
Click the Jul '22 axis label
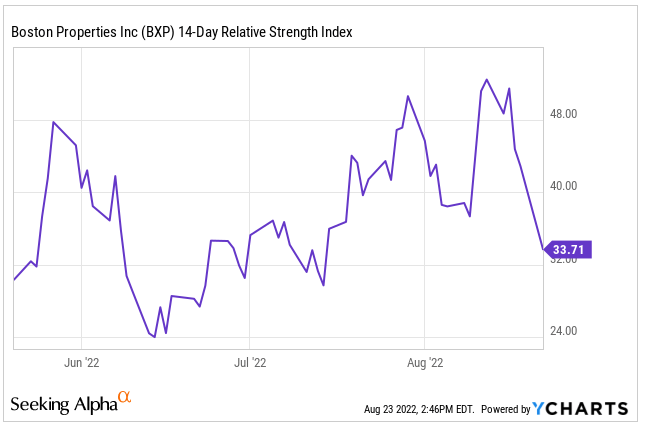coord(247,362)
